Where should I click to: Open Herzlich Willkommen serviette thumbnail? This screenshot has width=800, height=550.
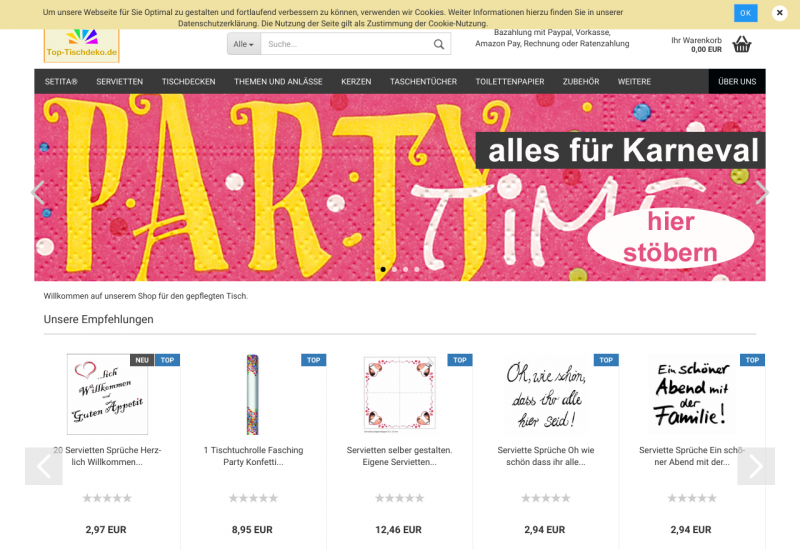(x=107, y=394)
